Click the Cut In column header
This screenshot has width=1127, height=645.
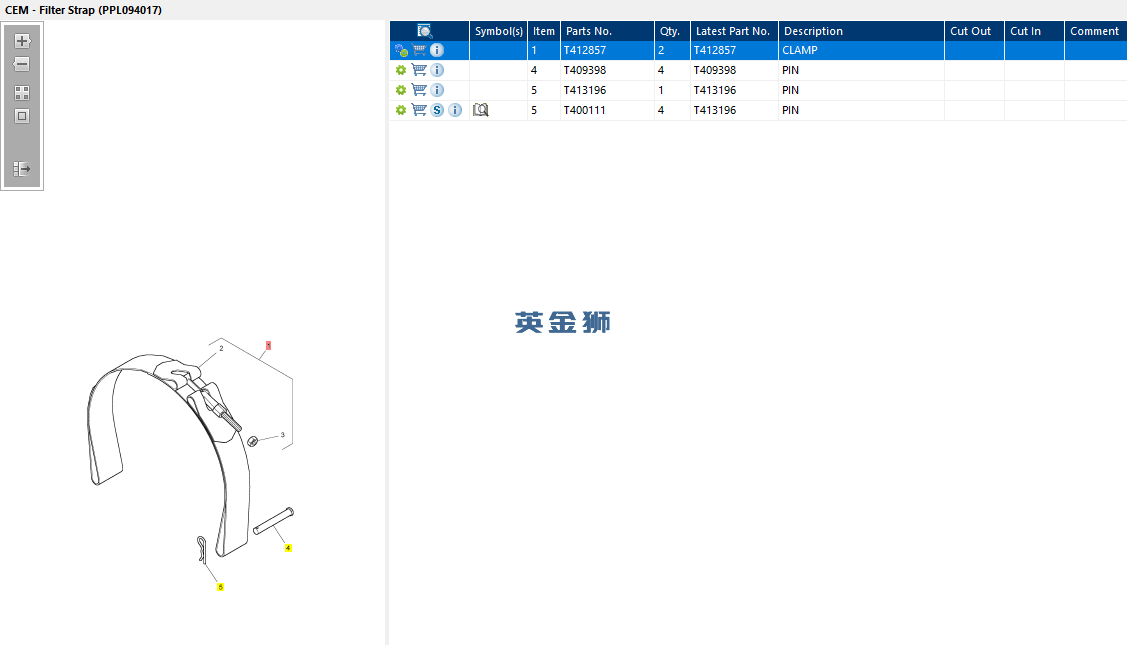pyautogui.click(x=1034, y=31)
